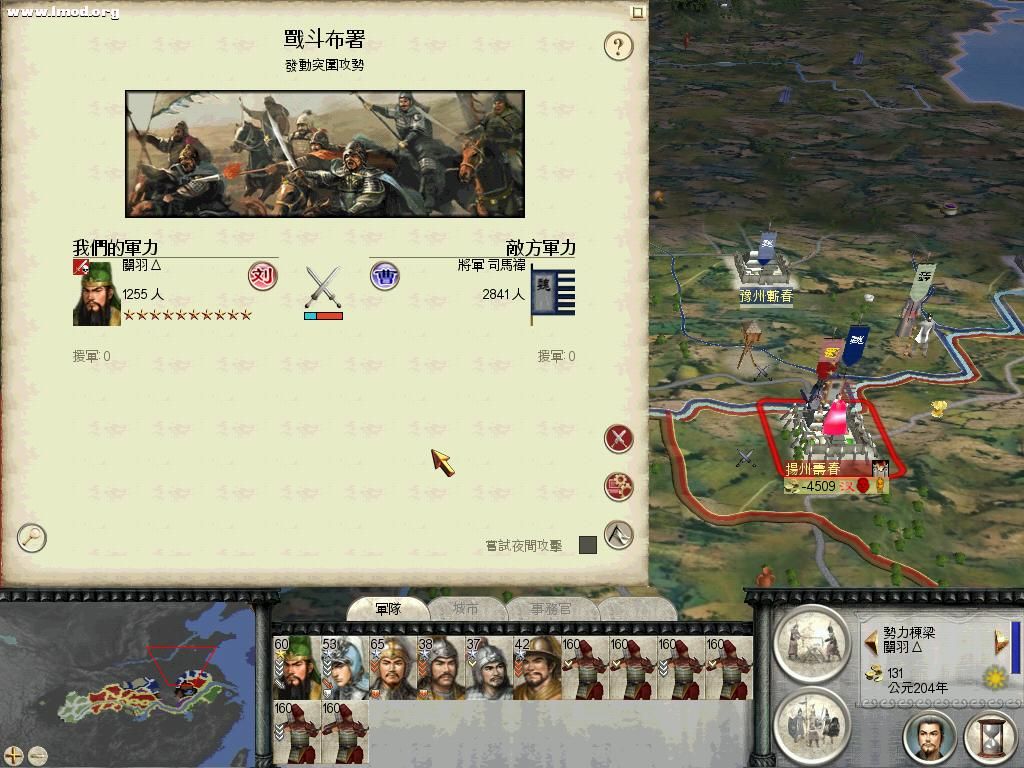Select Guan Yu general unit card
This screenshot has width=1024, height=768.
click(x=297, y=667)
